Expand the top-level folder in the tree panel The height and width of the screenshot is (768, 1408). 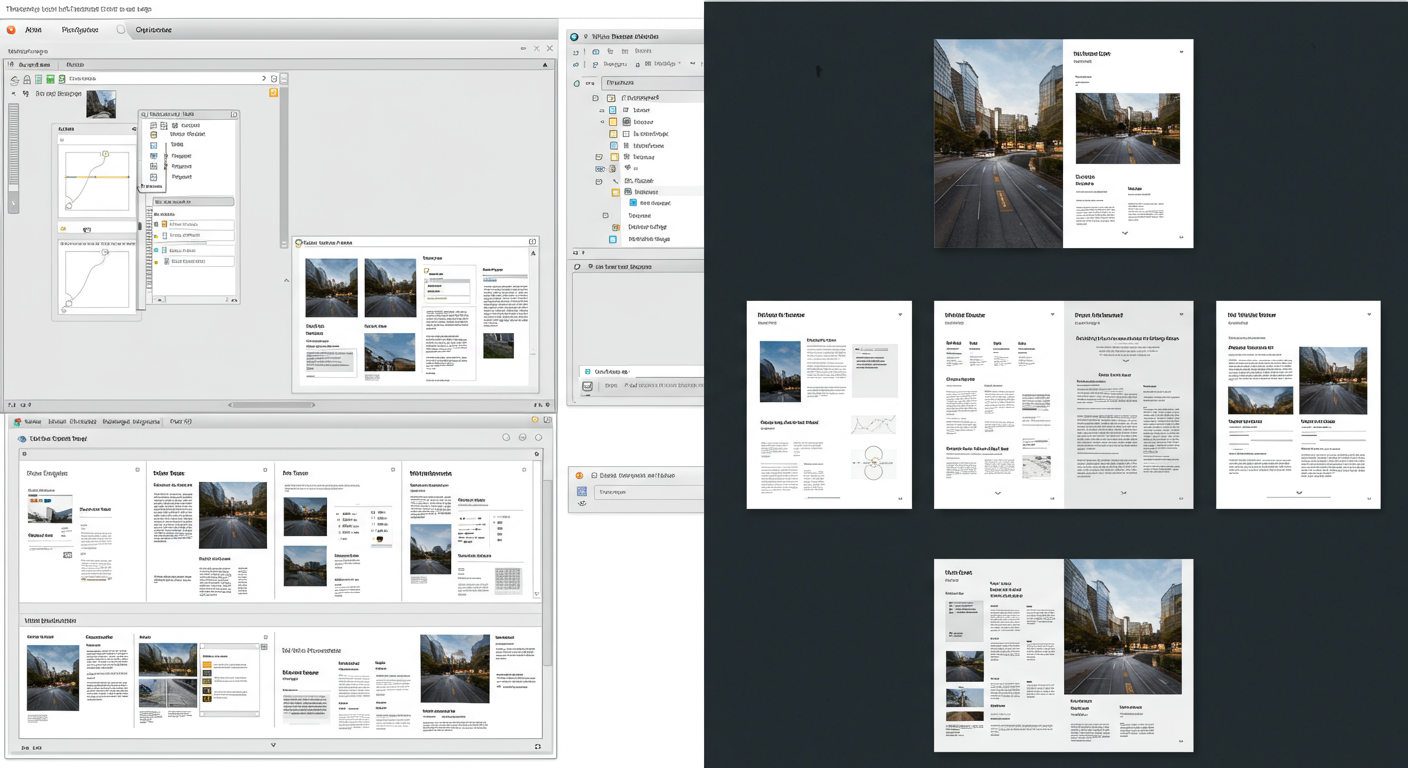coord(597,98)
